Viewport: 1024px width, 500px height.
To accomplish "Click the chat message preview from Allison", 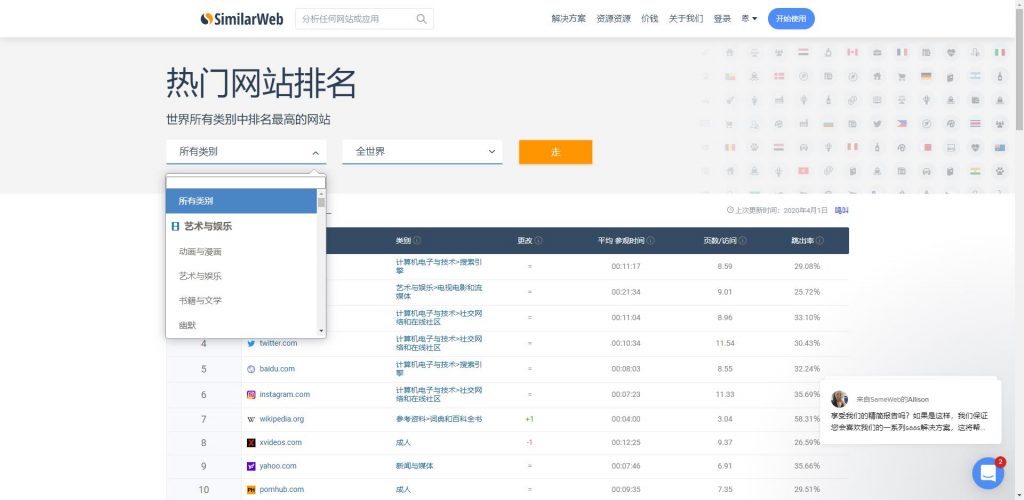I will (908, 421).
